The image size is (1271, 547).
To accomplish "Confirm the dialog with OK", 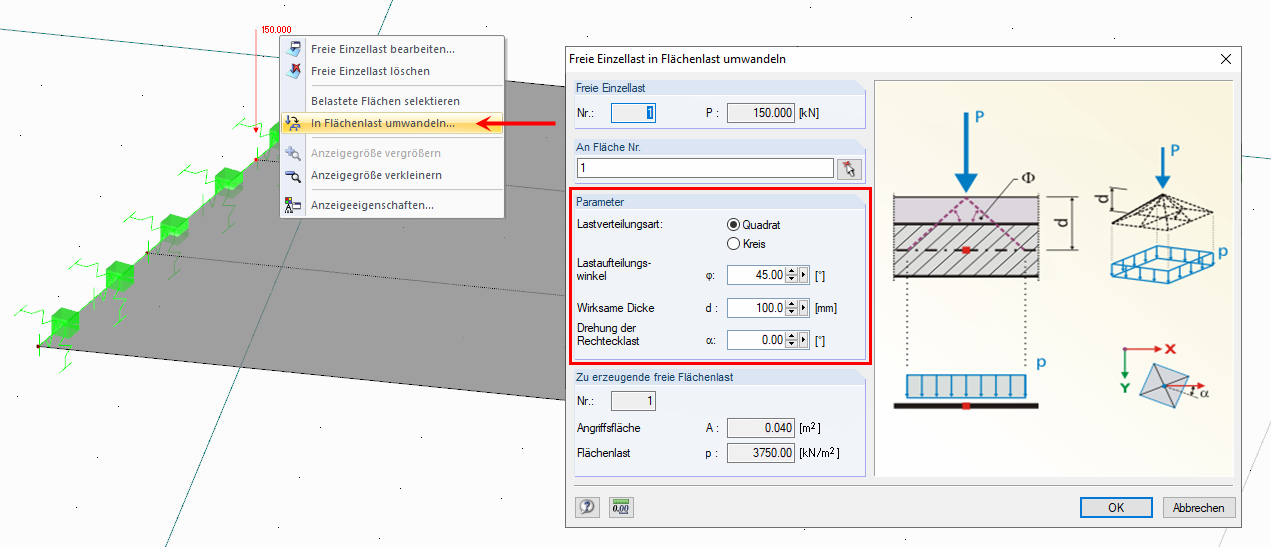I will click(x=1116, y=508).
